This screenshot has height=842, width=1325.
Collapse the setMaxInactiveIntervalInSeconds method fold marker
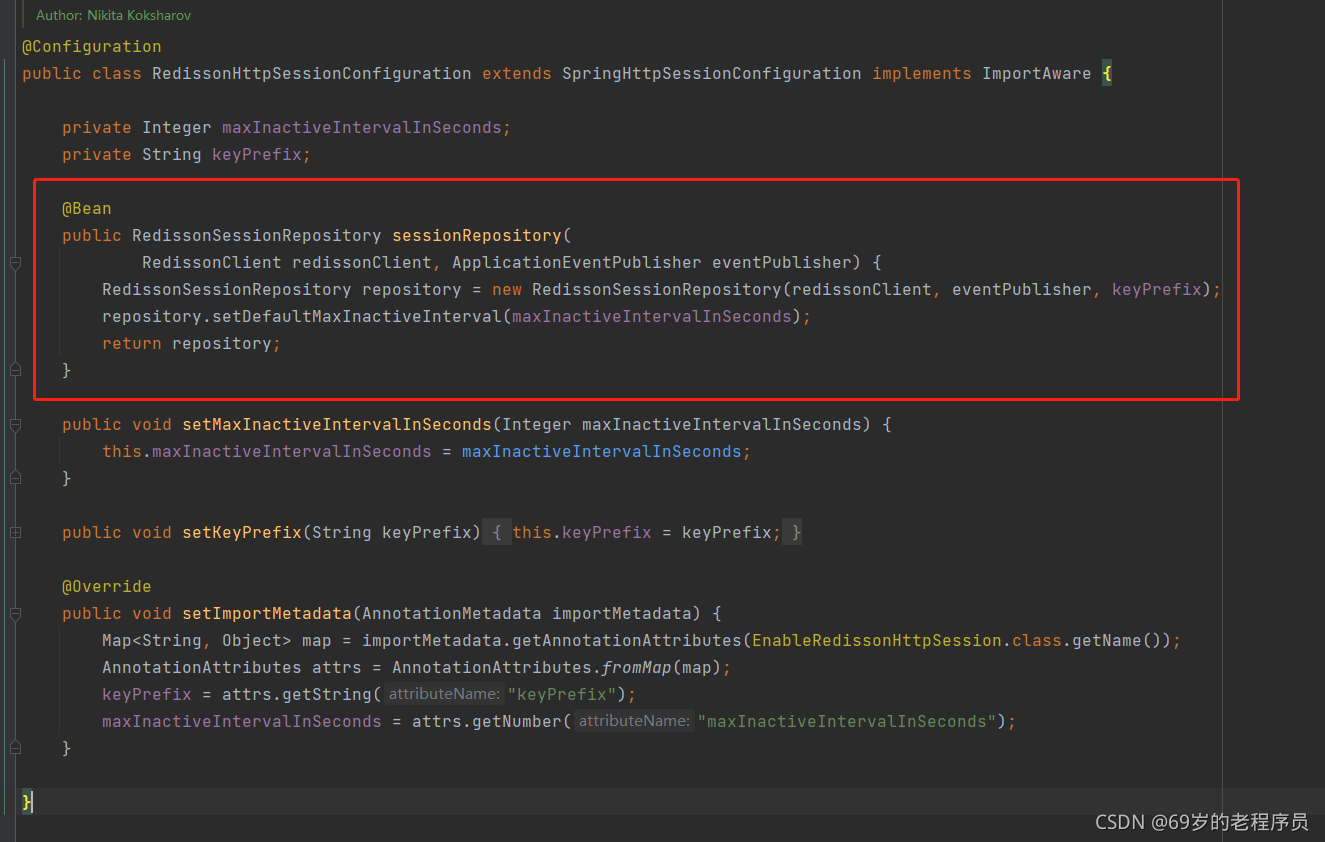tap(15, 425)
